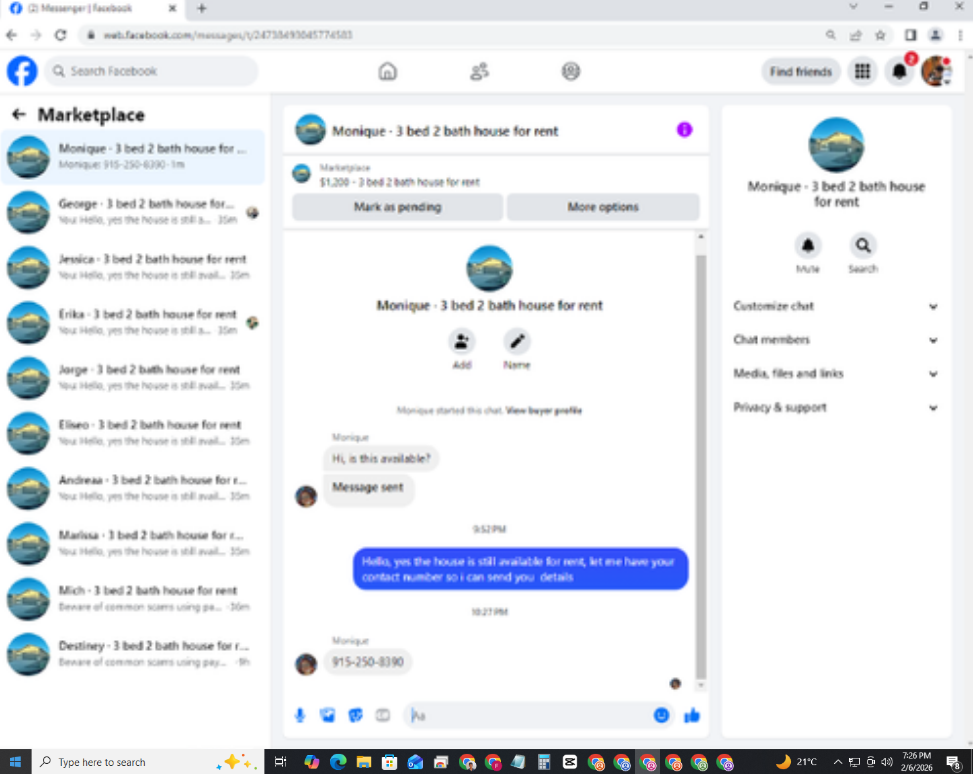973x774 pixels.
Task: Open the Marissa conversation
Action: point(133,543)
